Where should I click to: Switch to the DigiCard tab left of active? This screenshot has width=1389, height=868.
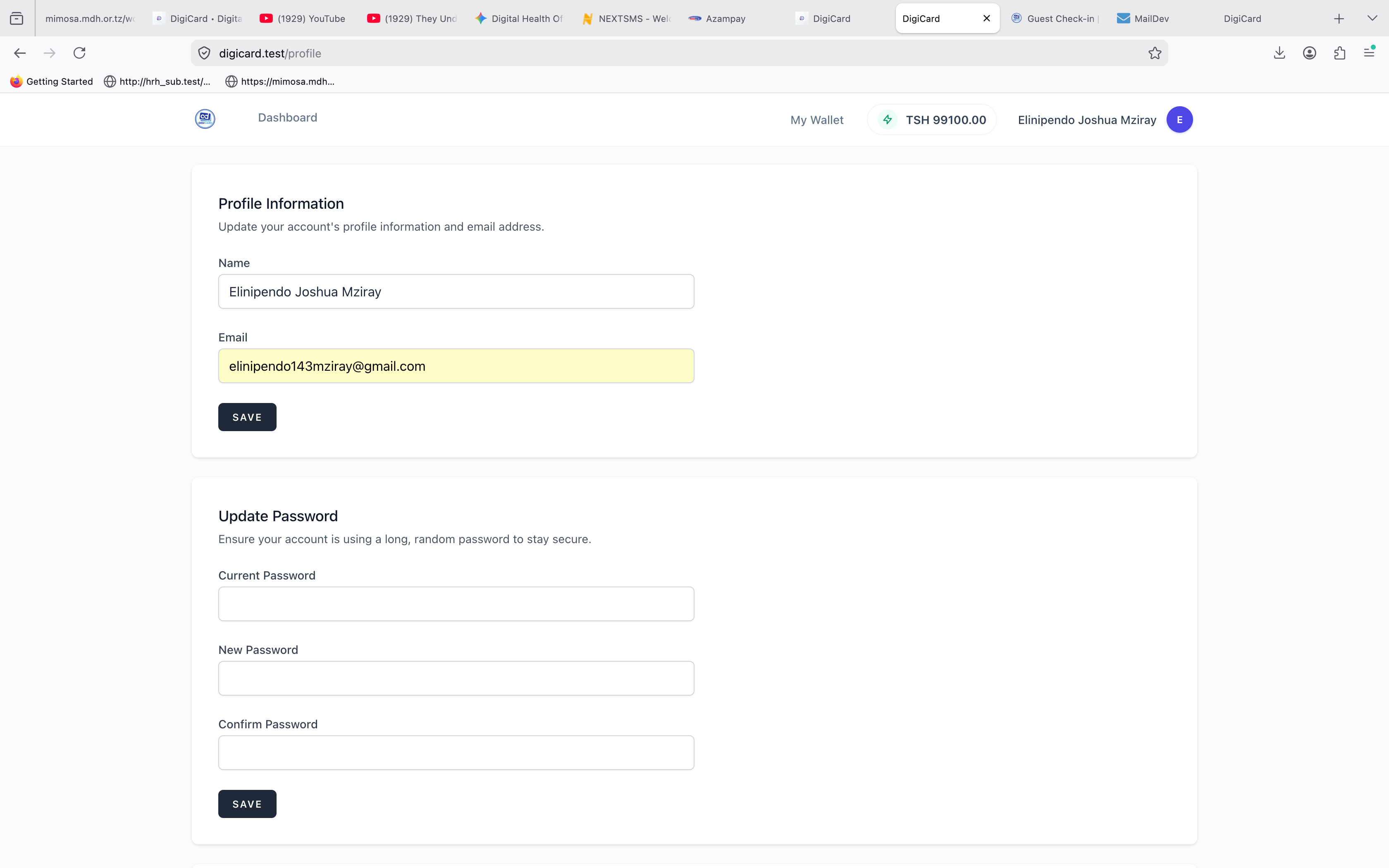point(841,18)
